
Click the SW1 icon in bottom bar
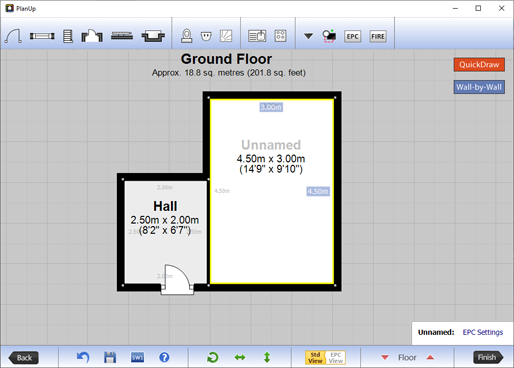point(137,357)
